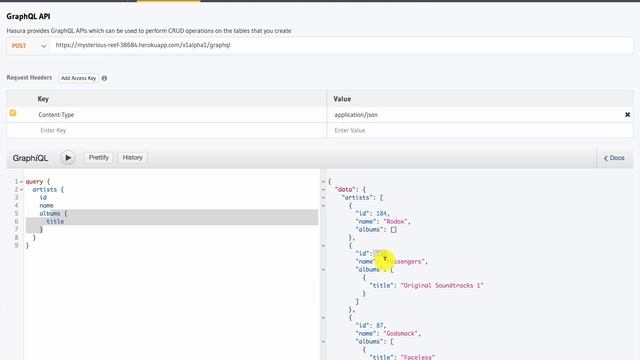Click the id value 87 in results

pos(380,326)
